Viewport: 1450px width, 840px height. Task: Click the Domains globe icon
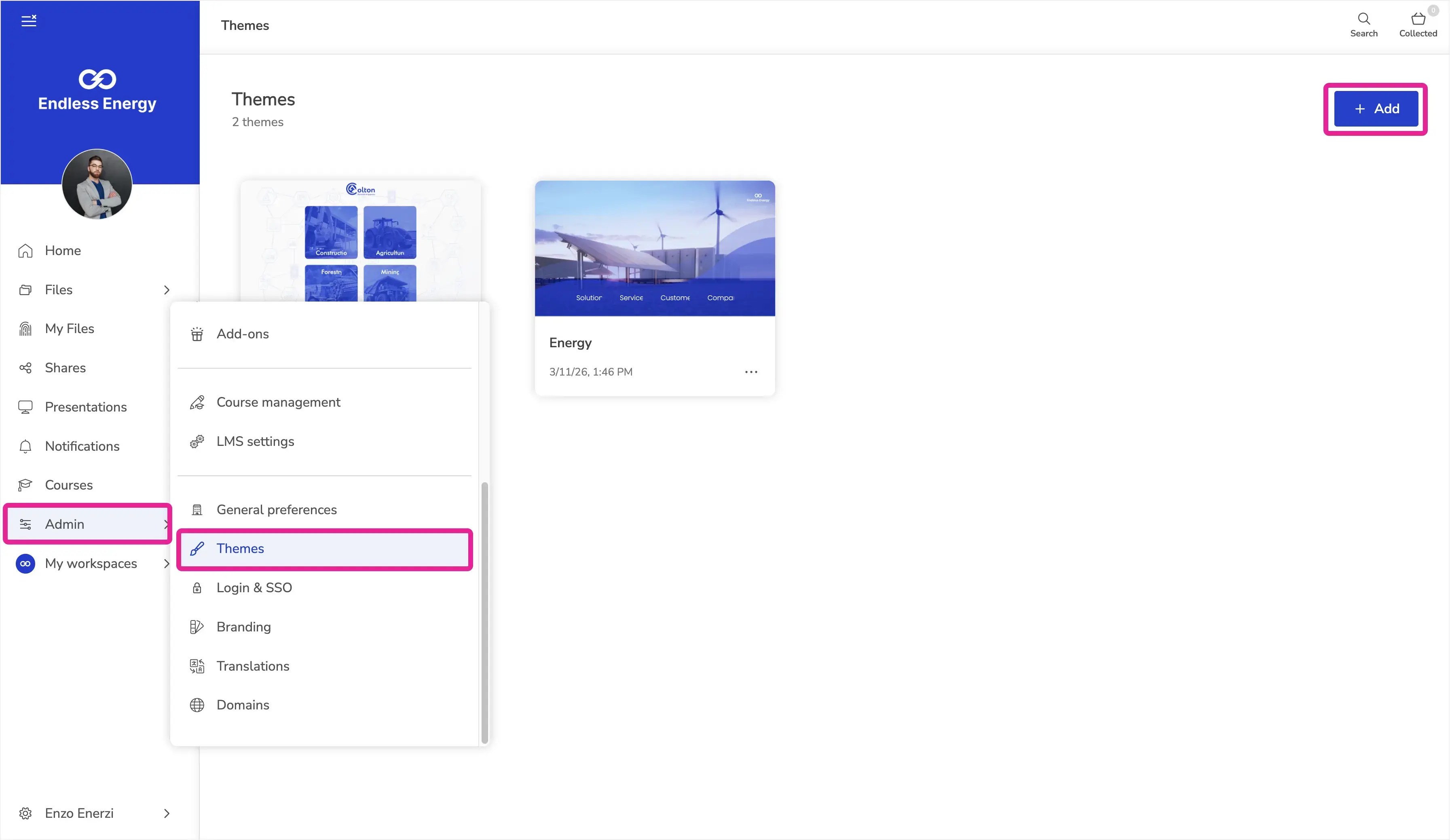(x=197, y=705)
